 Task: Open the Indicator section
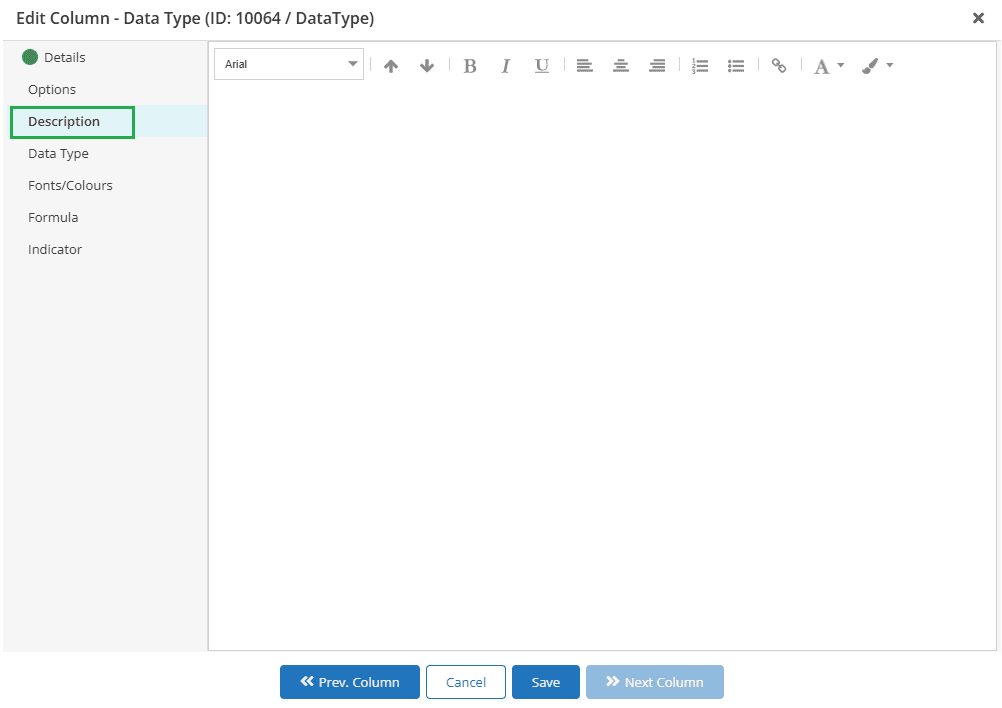click(x=55, y=249)
